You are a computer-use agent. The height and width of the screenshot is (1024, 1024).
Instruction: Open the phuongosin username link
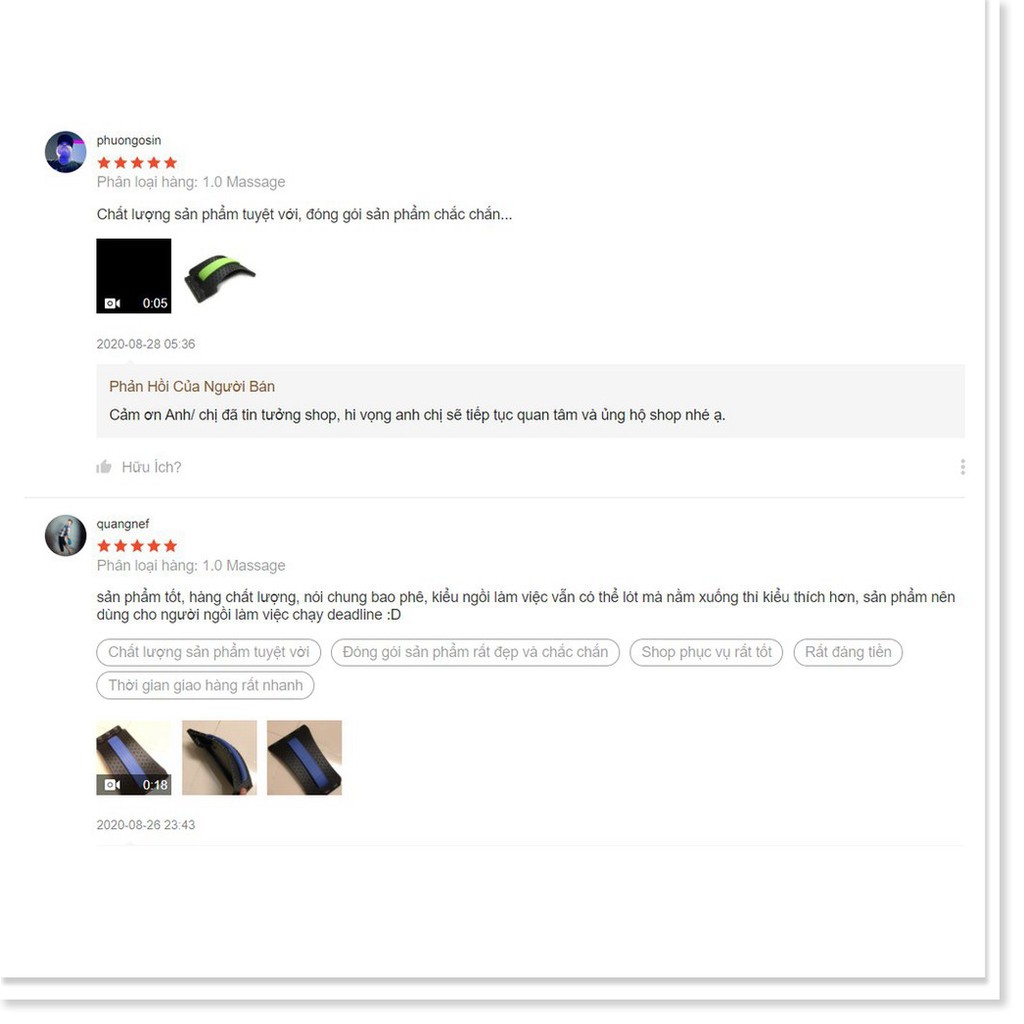point(130,142)
